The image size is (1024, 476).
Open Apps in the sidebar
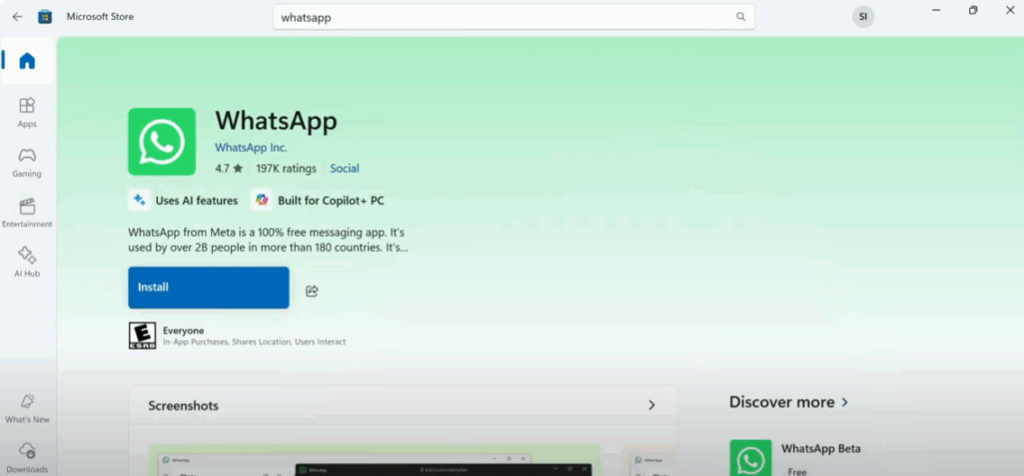click(x=27, y=112)
